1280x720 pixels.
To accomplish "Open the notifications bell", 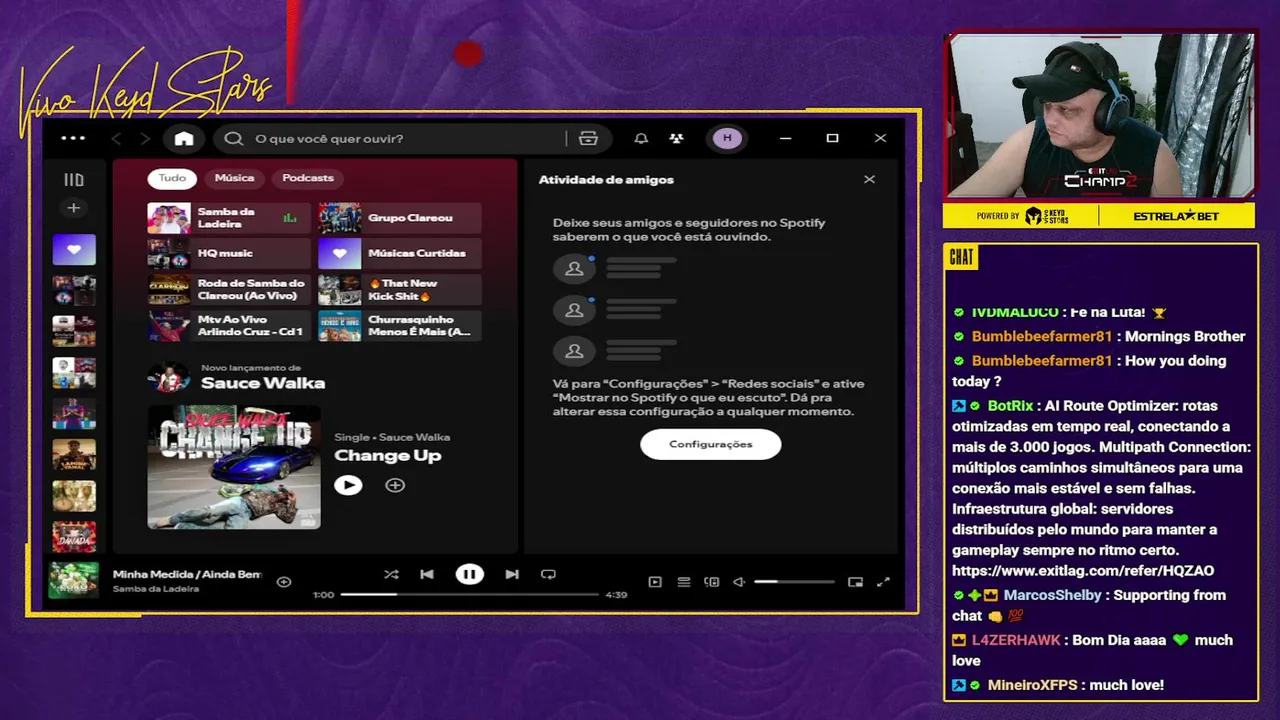I will (x=641, y=138).
